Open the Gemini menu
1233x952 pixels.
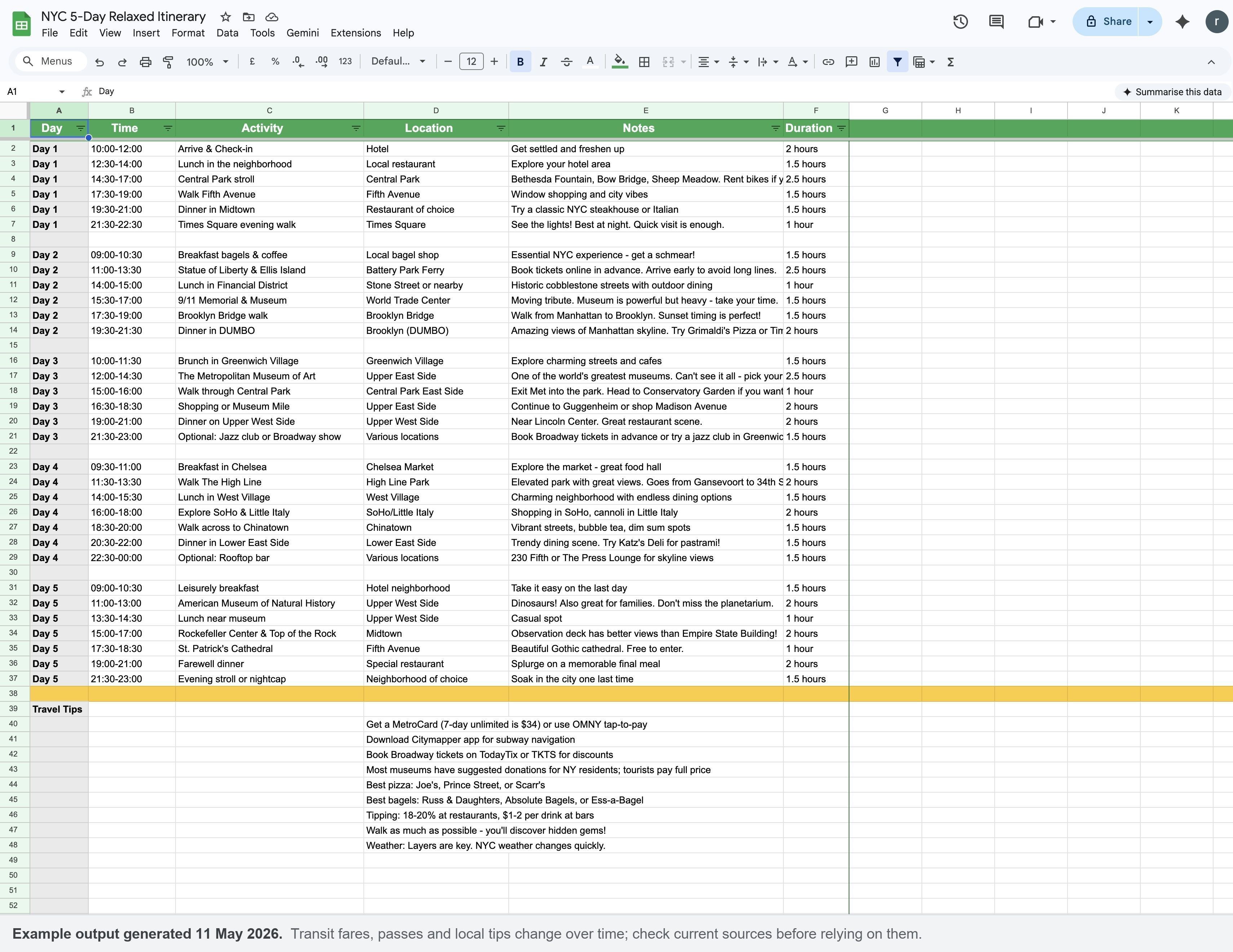302,33
